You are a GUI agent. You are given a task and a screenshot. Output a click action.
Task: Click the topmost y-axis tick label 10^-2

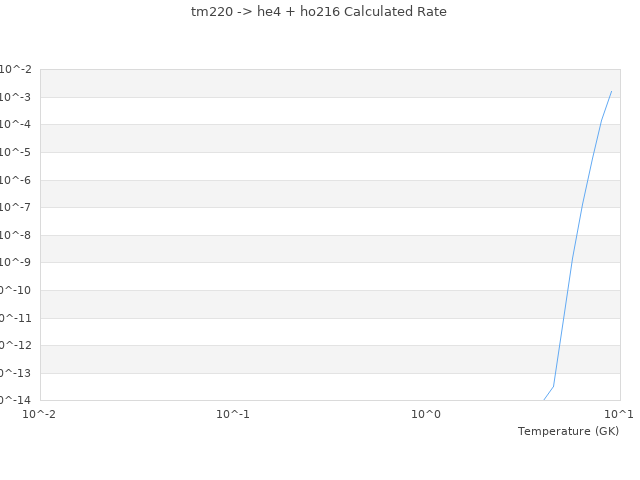pyautogui.click(x=16, y=69)
